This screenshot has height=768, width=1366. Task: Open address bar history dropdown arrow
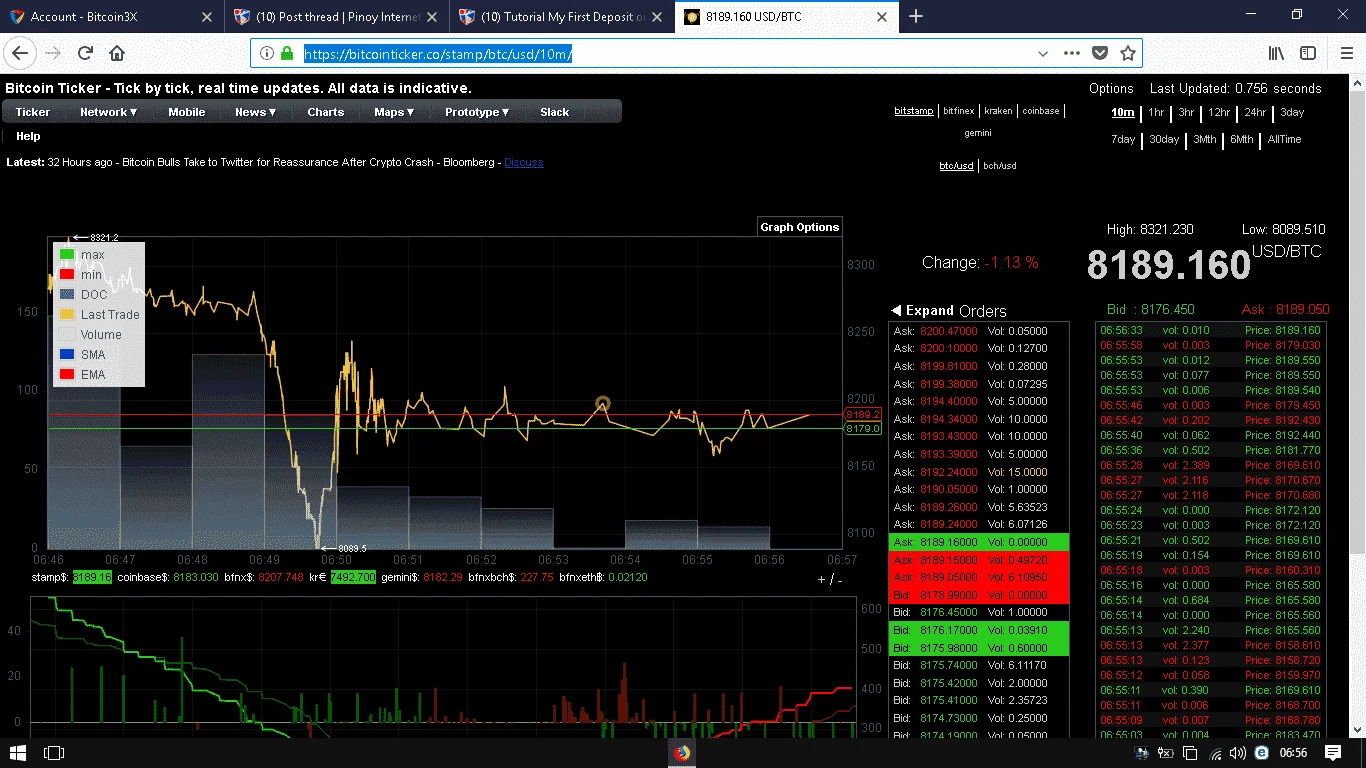pyautogui.click(x=1043, y=53)
